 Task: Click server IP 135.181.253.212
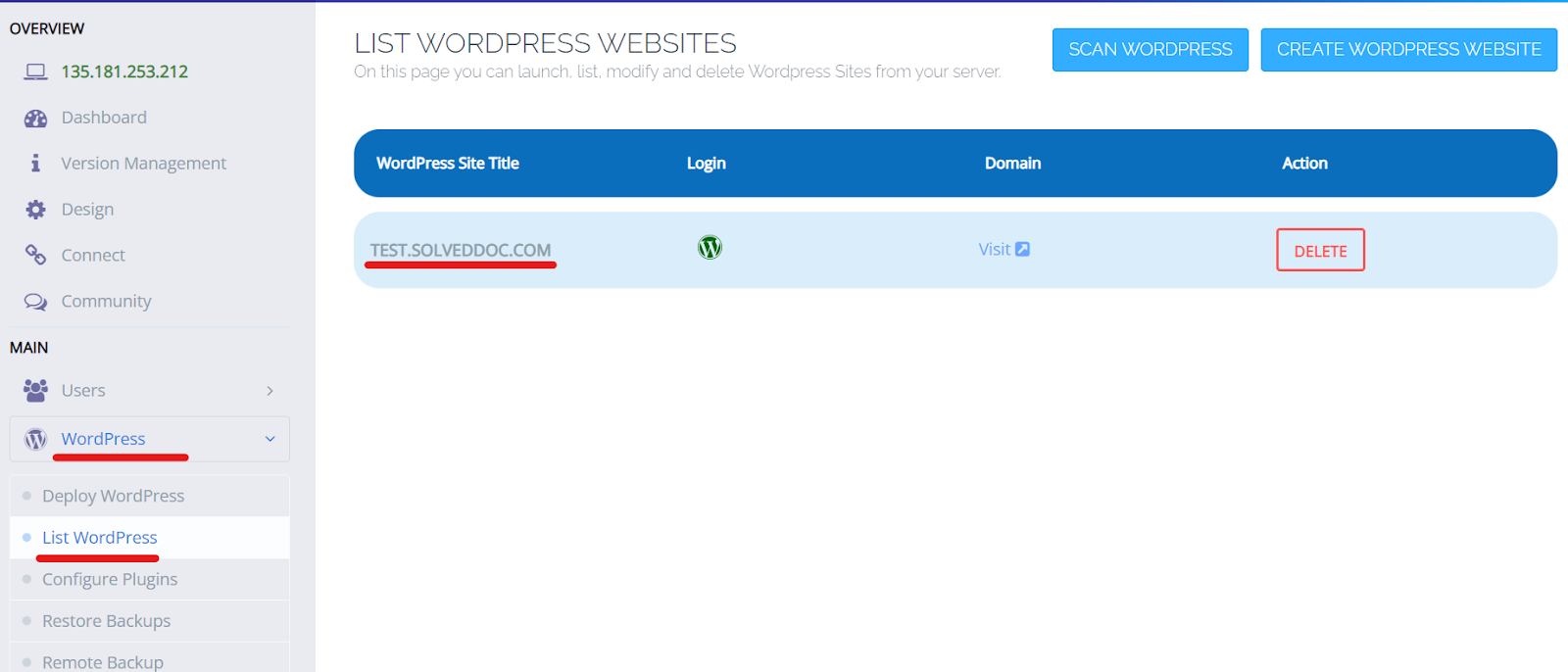[124, 72]
